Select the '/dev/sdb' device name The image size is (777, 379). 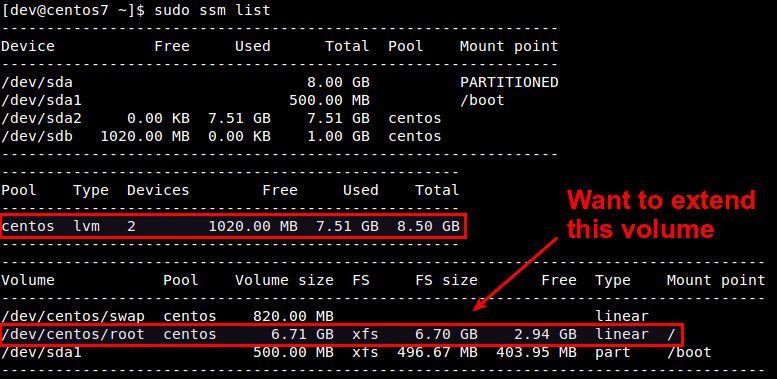coord(37,136)
